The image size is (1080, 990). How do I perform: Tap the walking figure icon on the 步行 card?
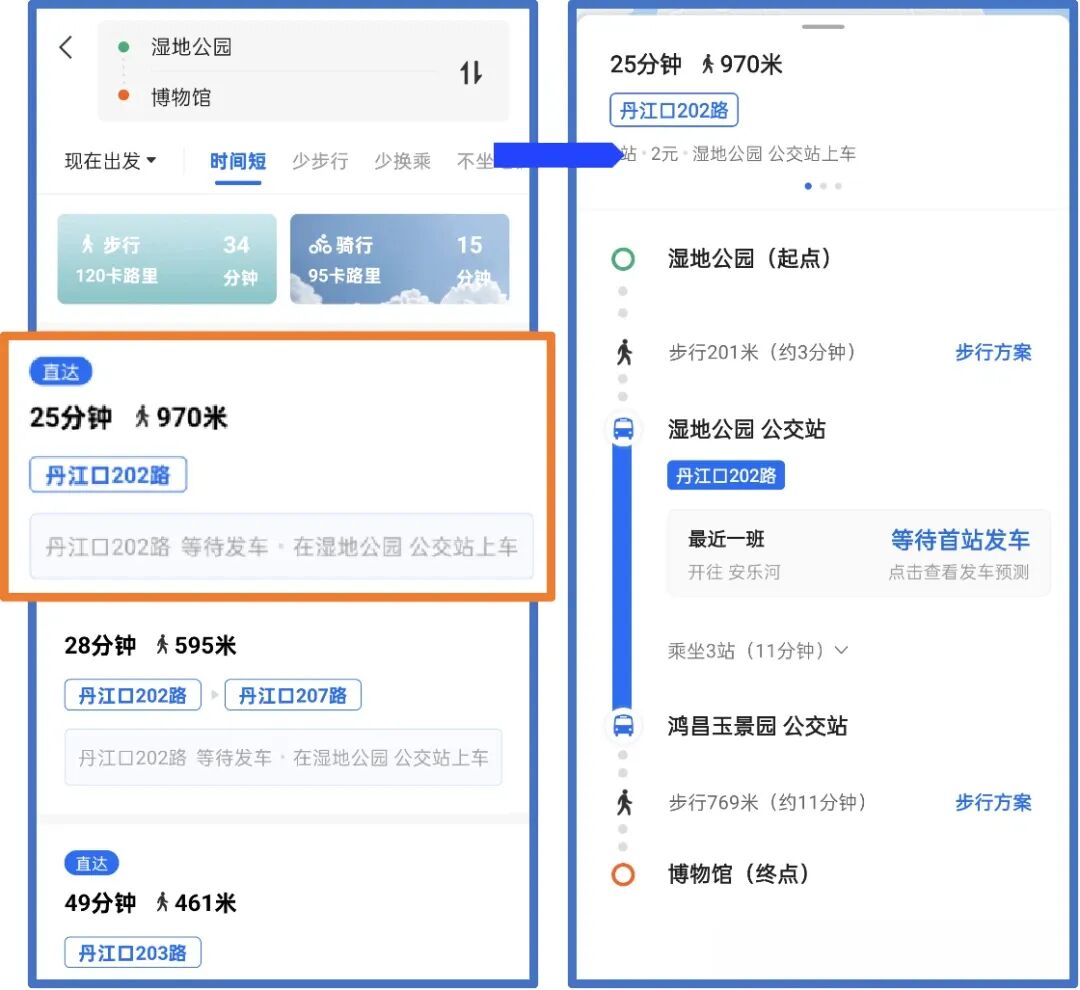coord(88,244)
